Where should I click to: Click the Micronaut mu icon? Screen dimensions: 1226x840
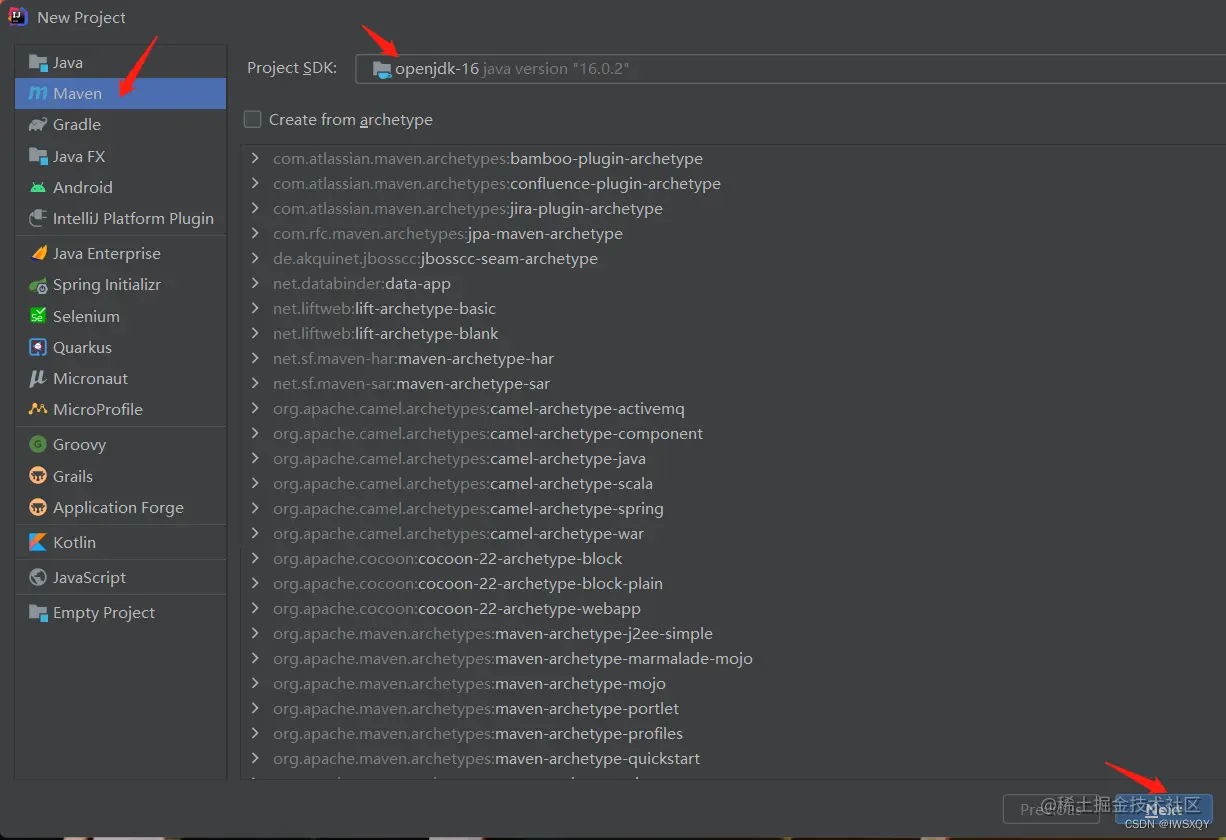click(38, 378)
